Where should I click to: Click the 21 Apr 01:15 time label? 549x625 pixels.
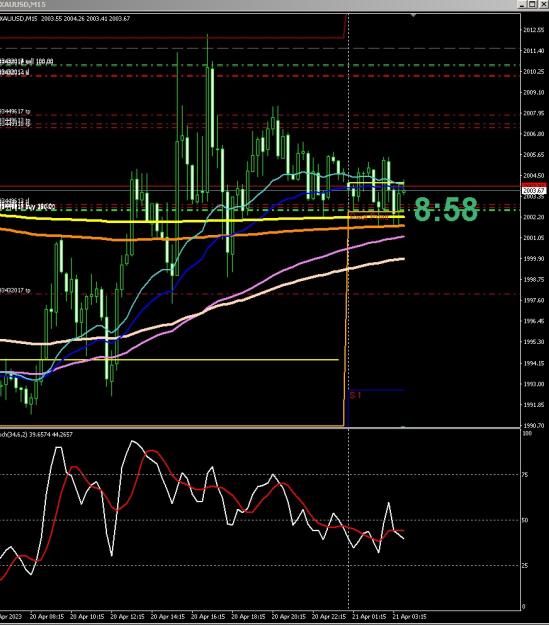[x=369, y=617]
